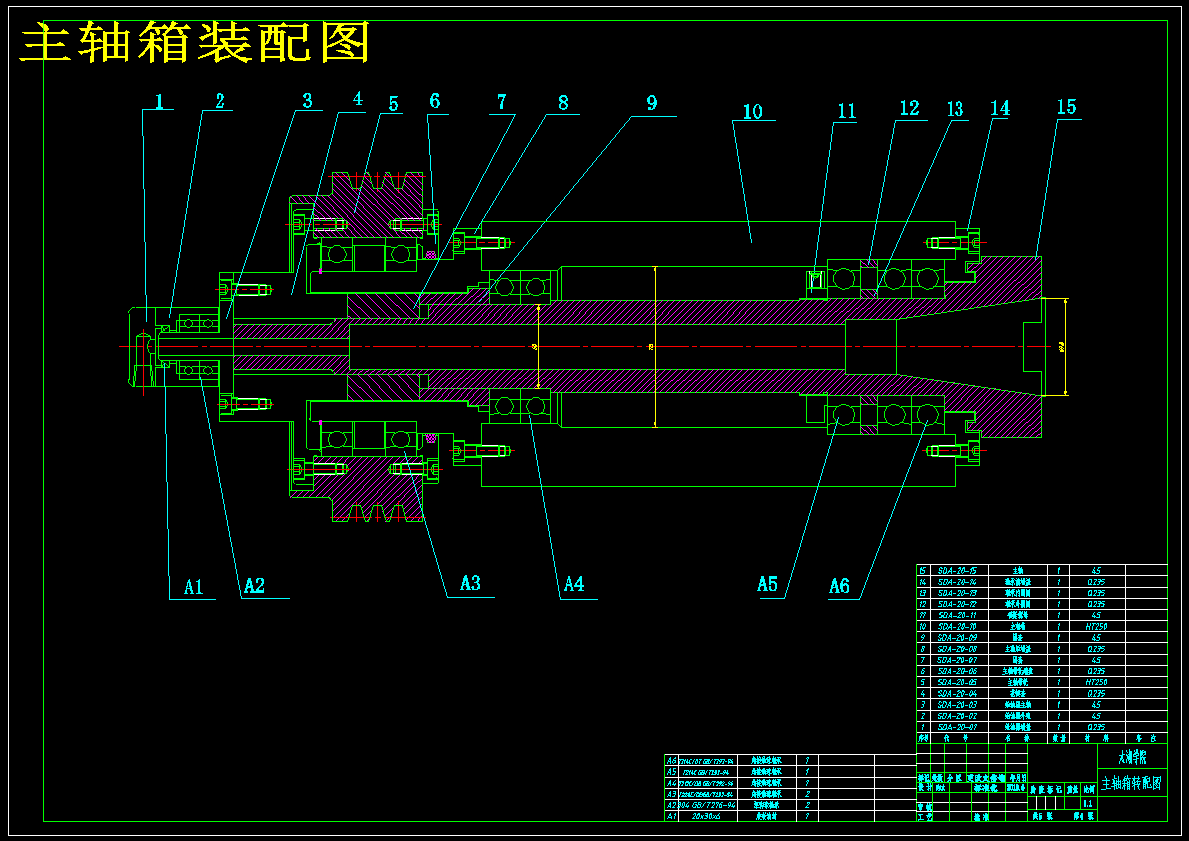The height and width of the screenshot is (841, 1189).
Task: Select callout label 11 in the assembly view
Action: pos(846,111)
